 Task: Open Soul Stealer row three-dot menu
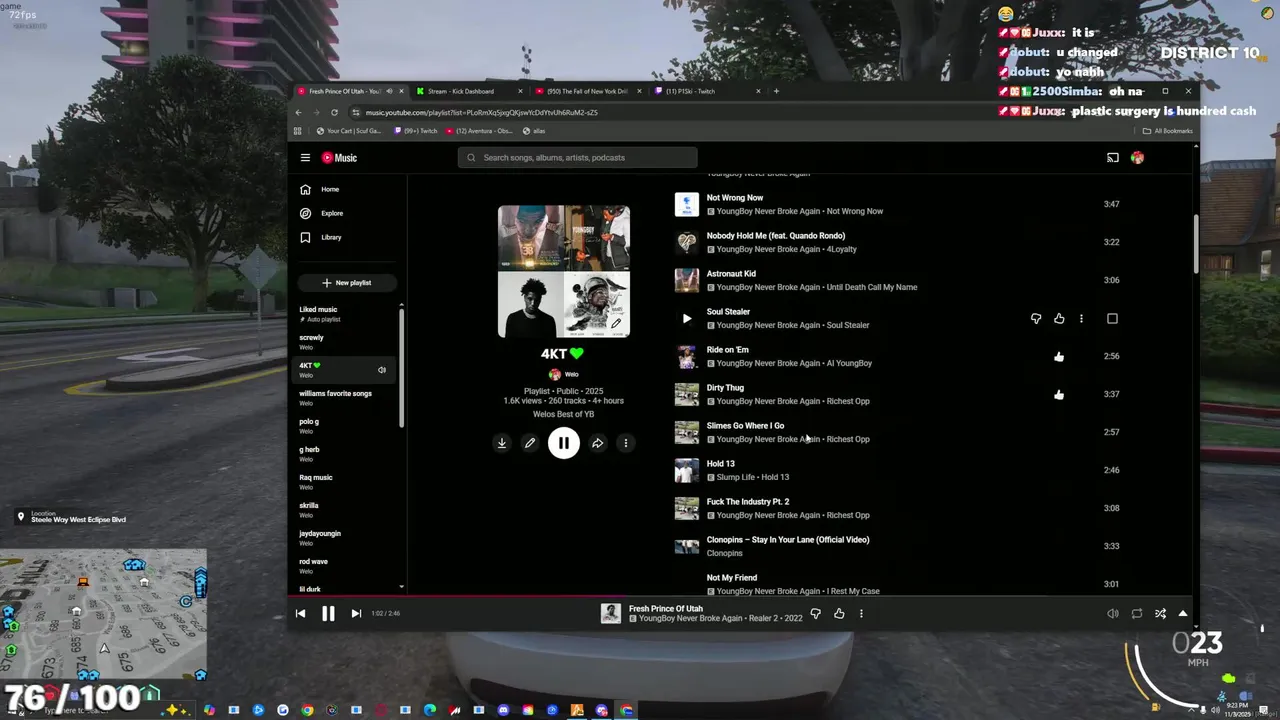(1081, 318)
